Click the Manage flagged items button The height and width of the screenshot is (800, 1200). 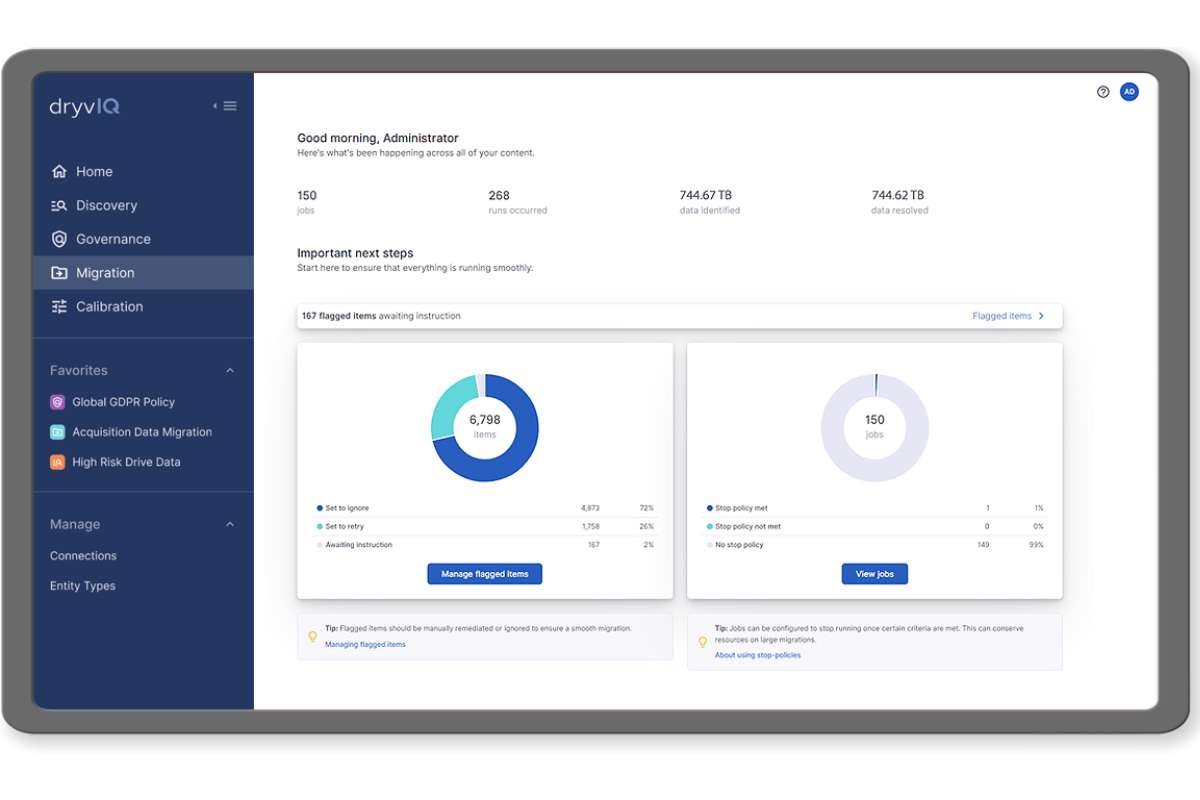tap(485, 573)
